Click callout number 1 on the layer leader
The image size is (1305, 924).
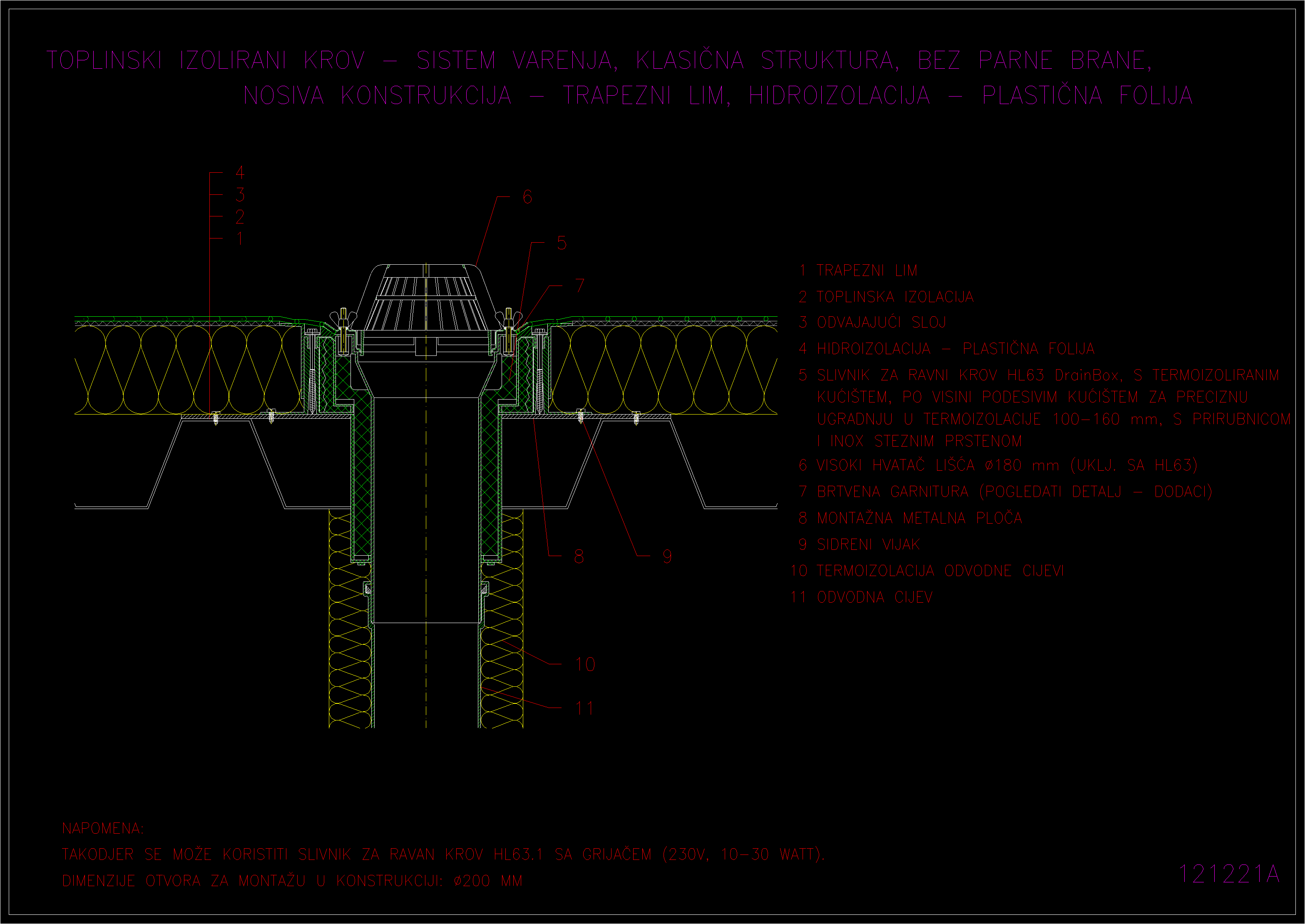tap(240, 238)
